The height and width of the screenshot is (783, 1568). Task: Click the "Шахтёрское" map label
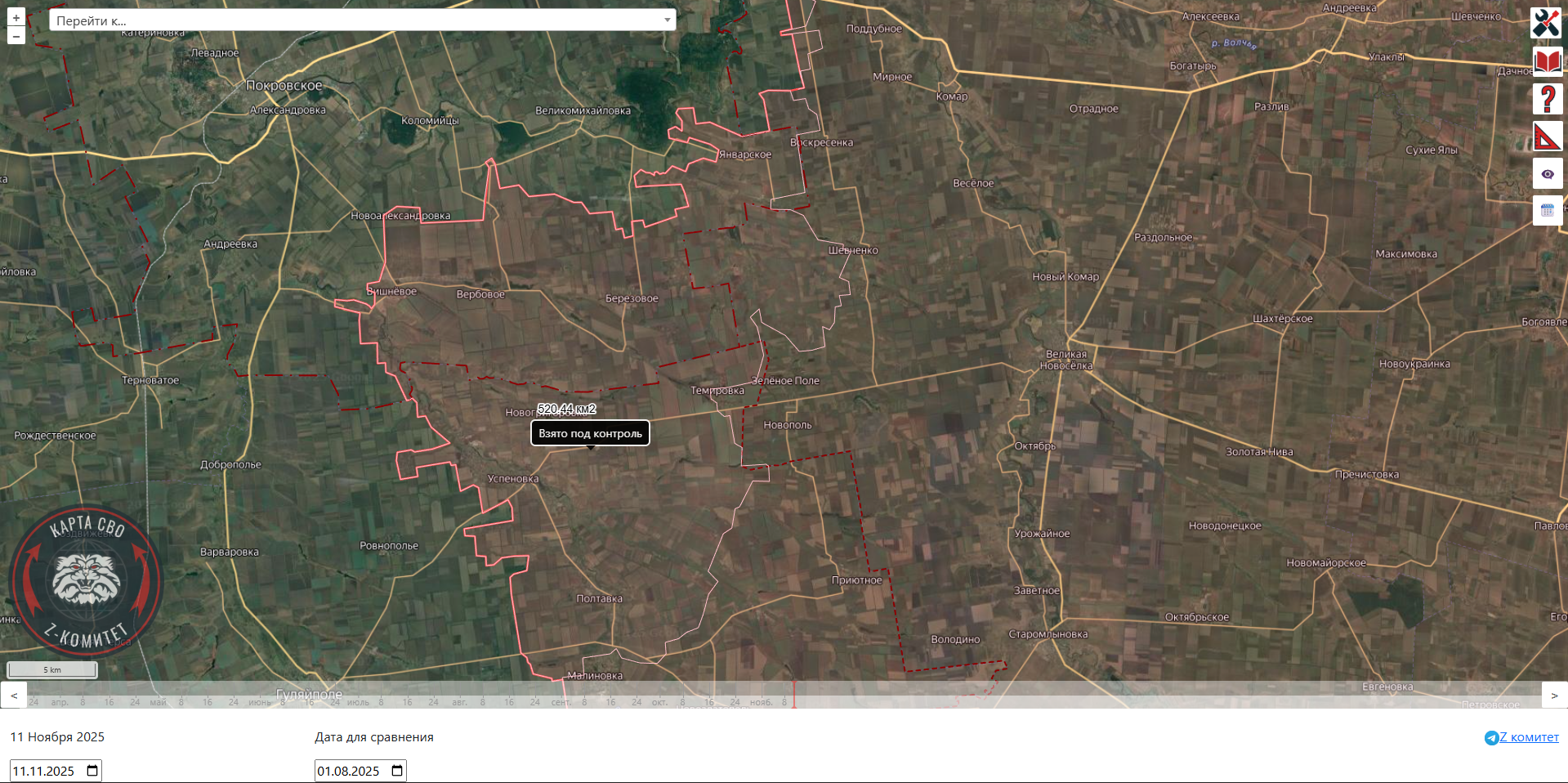click(1283, 319)
